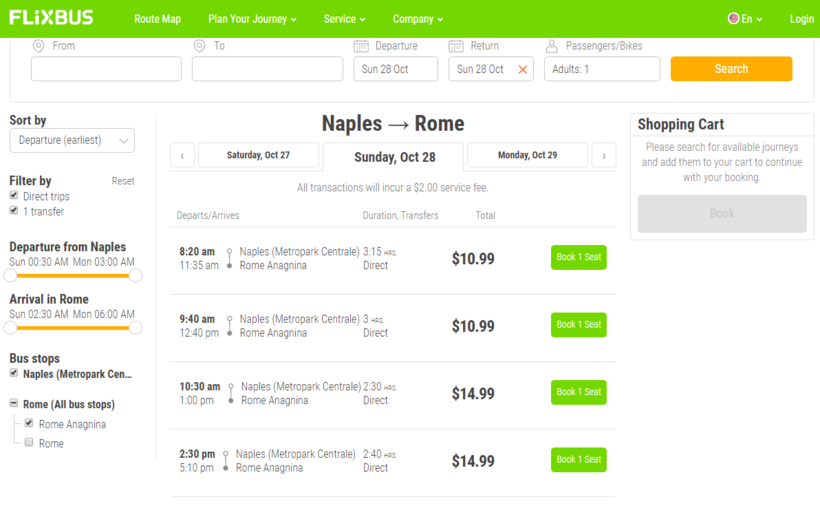Click the Departure from Naples slider handle

point(11,275)
